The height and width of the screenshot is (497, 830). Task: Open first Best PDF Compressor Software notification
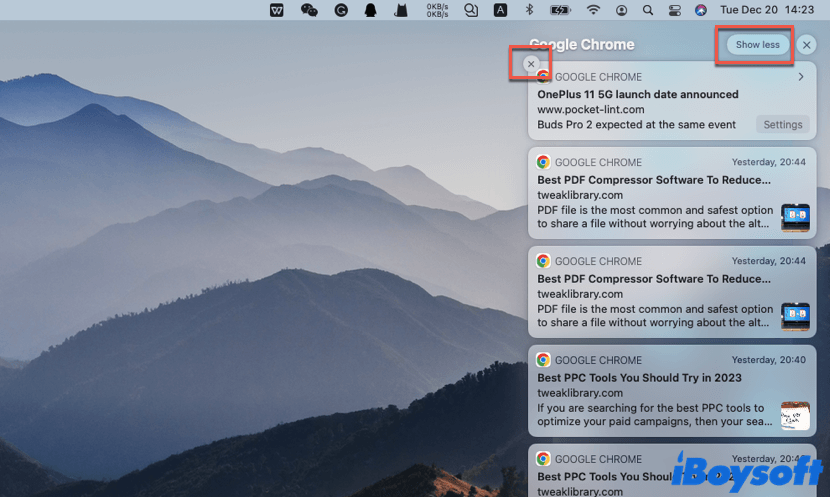(672, 193)
